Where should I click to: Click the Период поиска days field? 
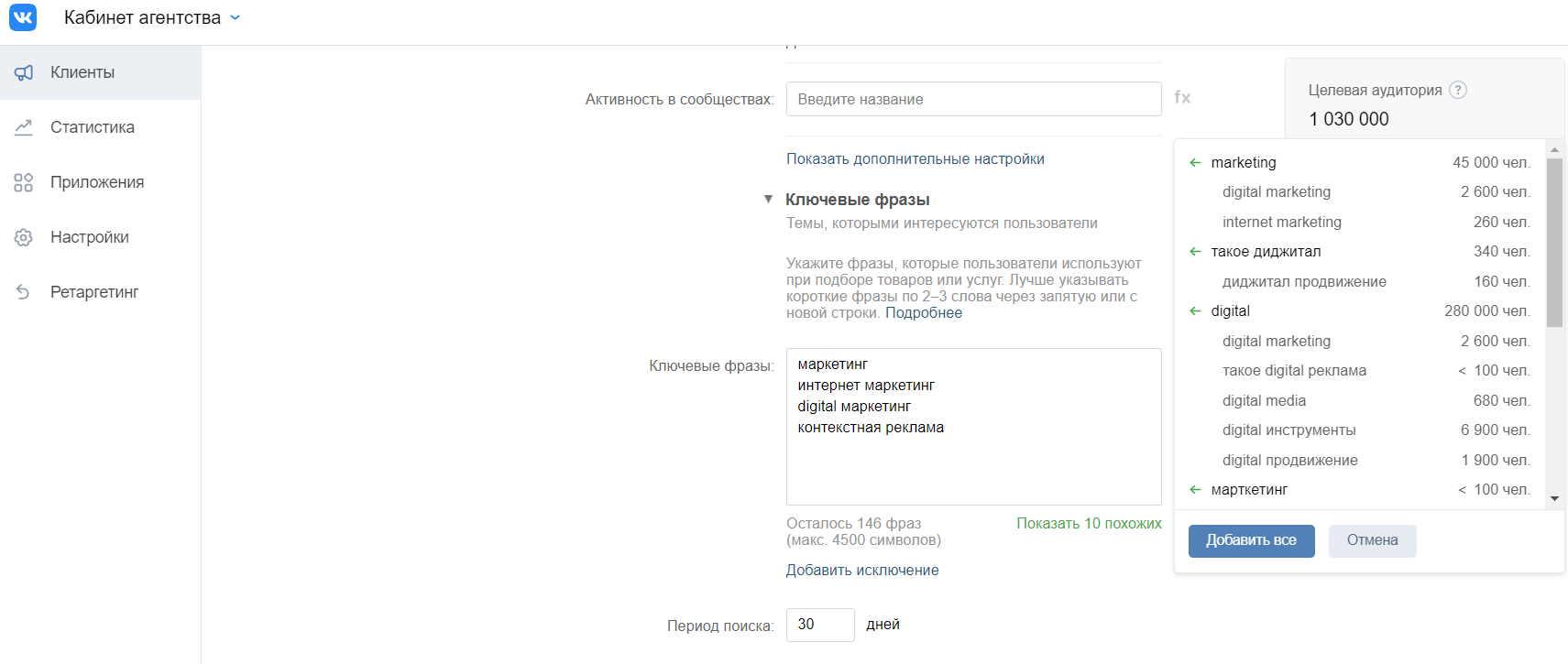click(820, 625)
